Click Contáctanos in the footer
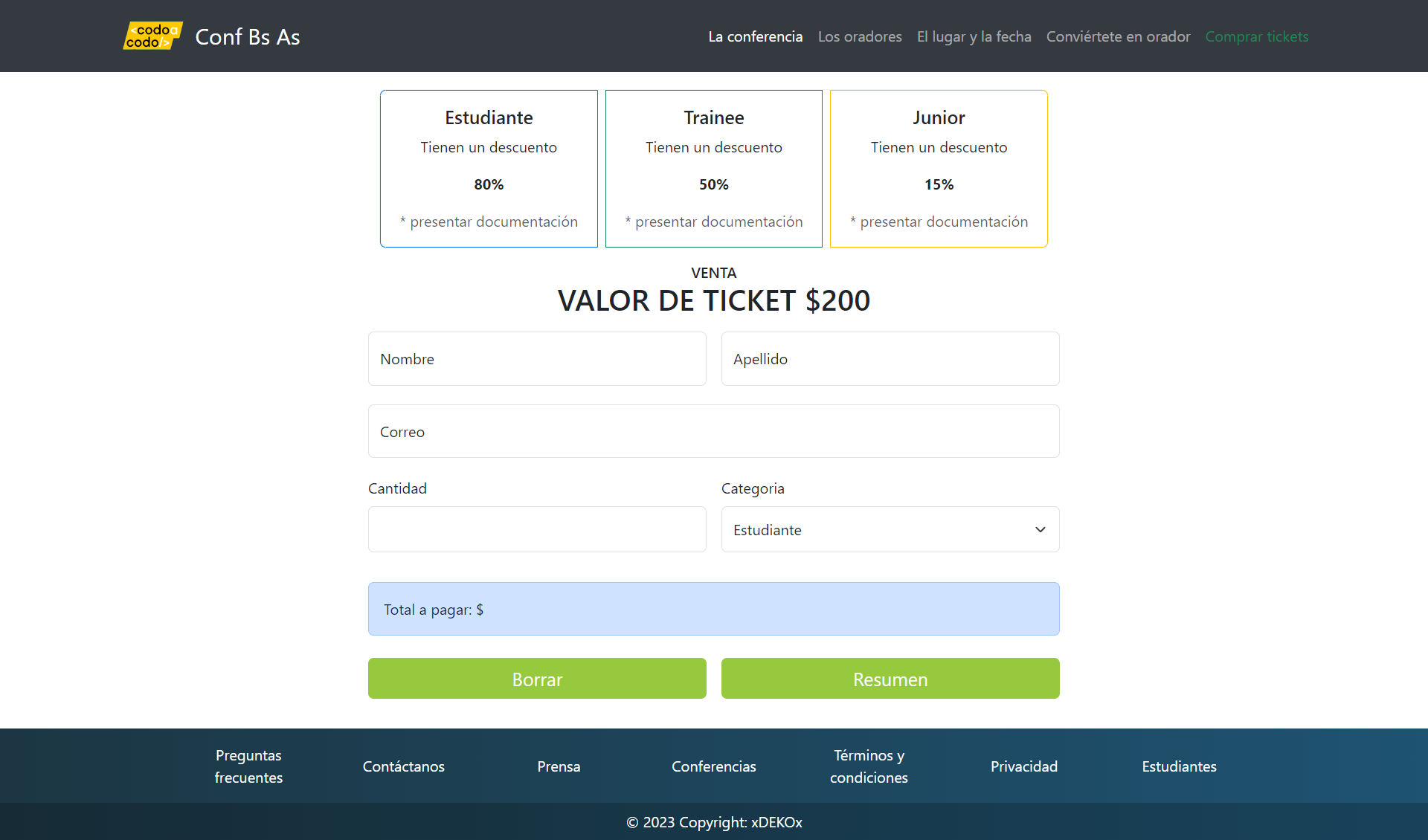This screenshot has width=1428, height=840. 403,766
